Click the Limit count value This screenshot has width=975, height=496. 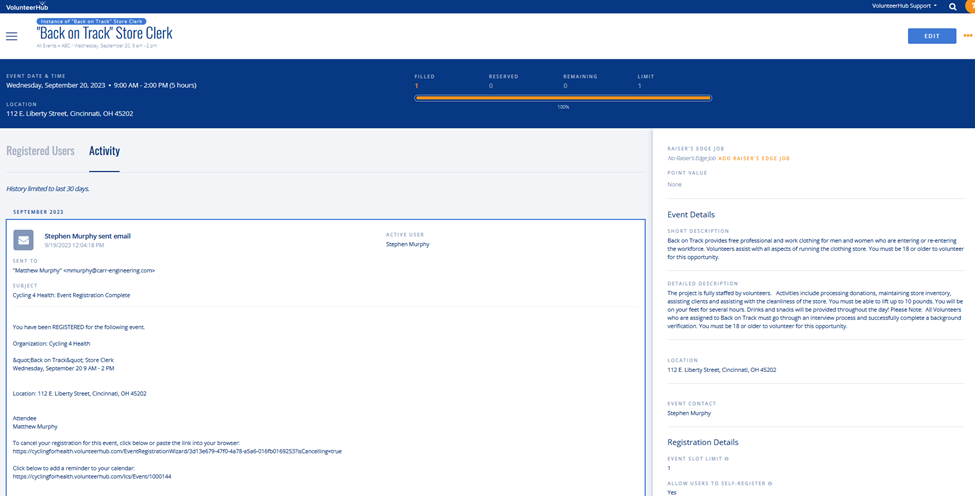click(639, 86)
